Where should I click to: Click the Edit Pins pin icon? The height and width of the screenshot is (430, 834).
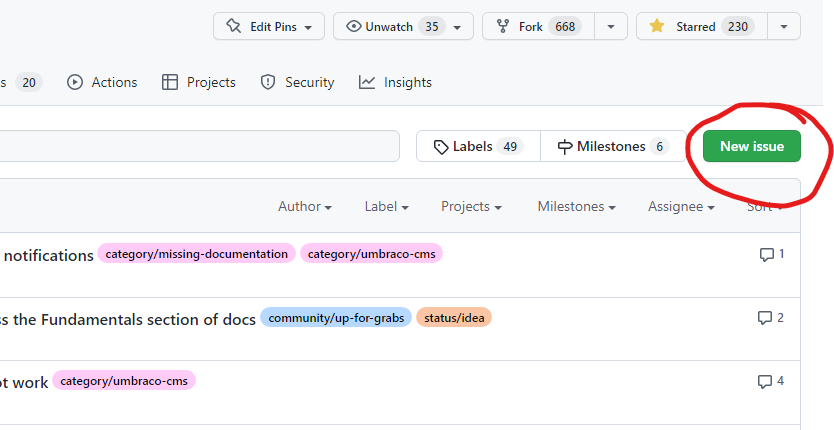pos(233,26)
